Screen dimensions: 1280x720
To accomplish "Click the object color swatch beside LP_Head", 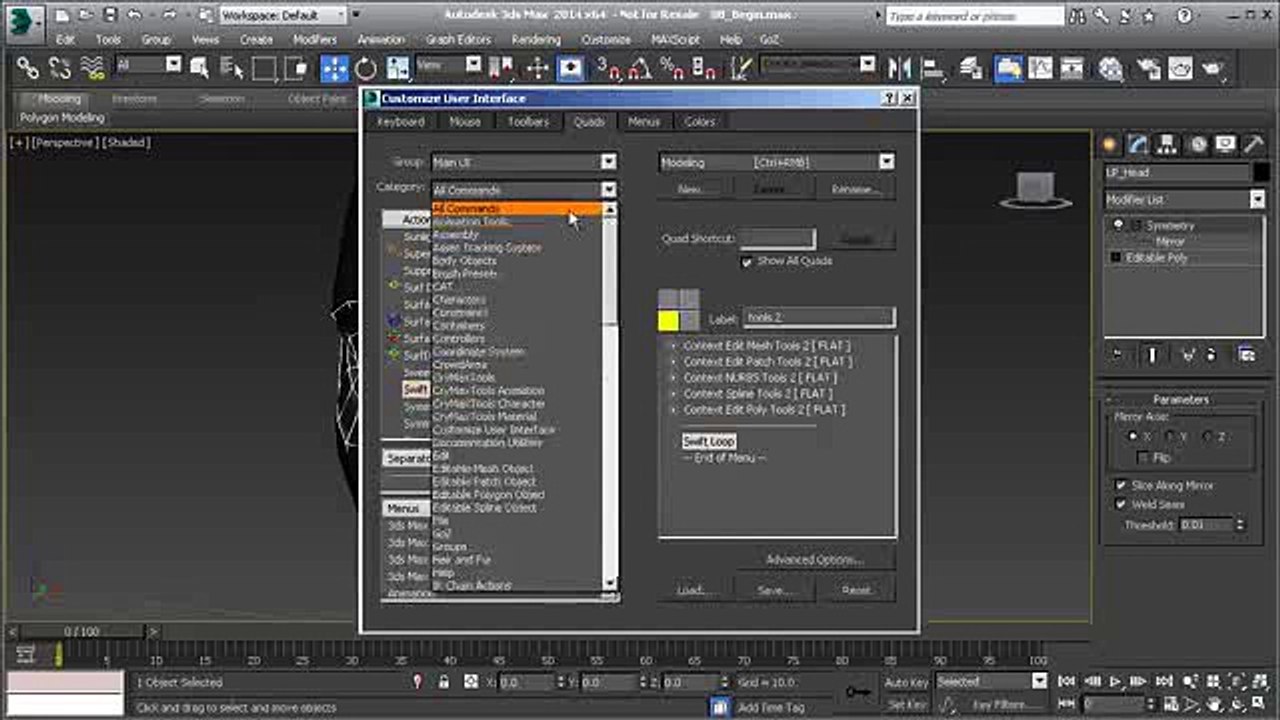I will pyautogui.click(x=1261, y=172).
